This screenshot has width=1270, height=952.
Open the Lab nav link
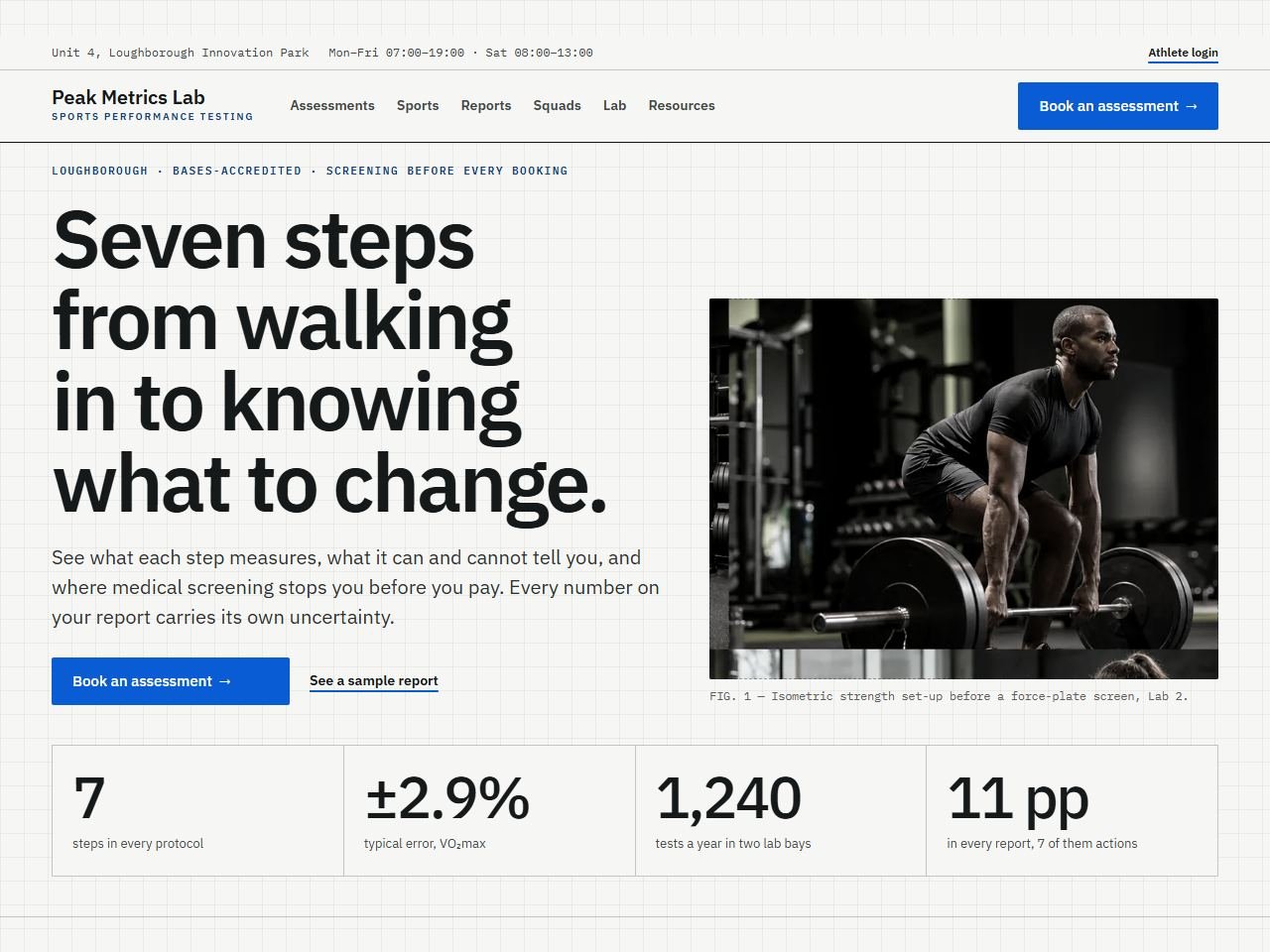pyautogui.click(x=614, y=105)
